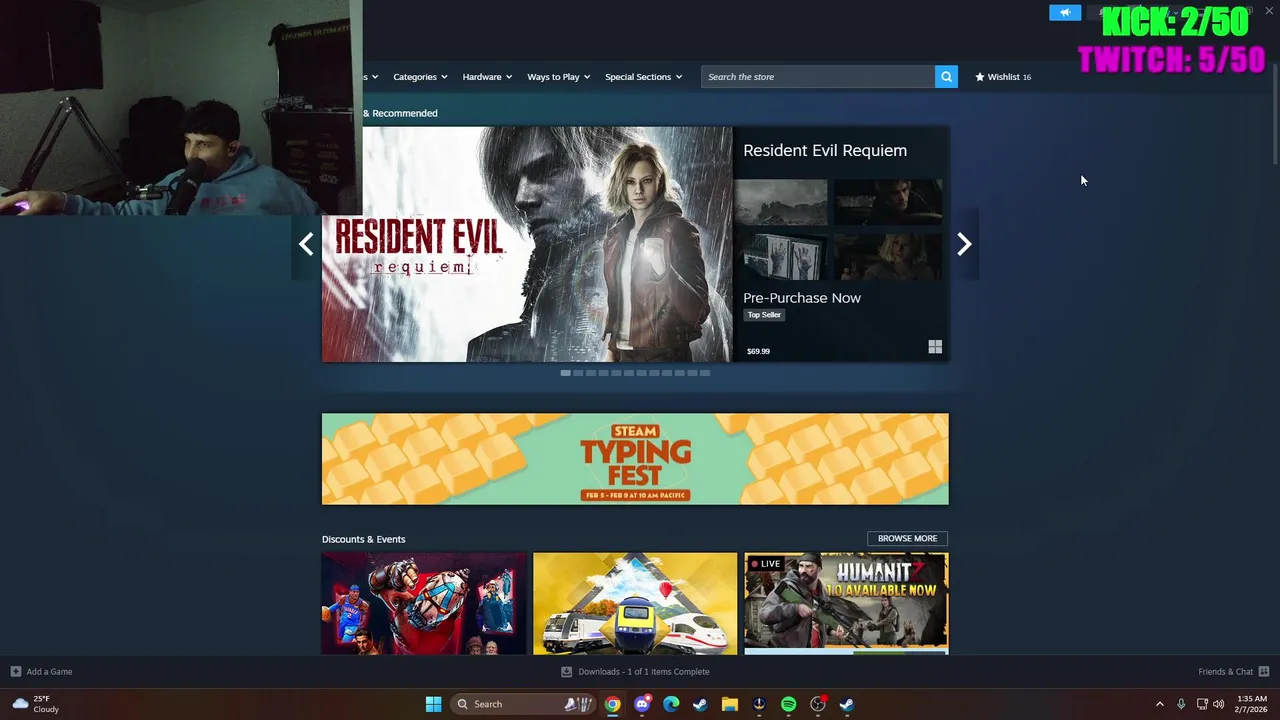Open the Resident Evil Requiem featured banner image
This screenshot has height=720, width=1280.
(x=527, y=244)
